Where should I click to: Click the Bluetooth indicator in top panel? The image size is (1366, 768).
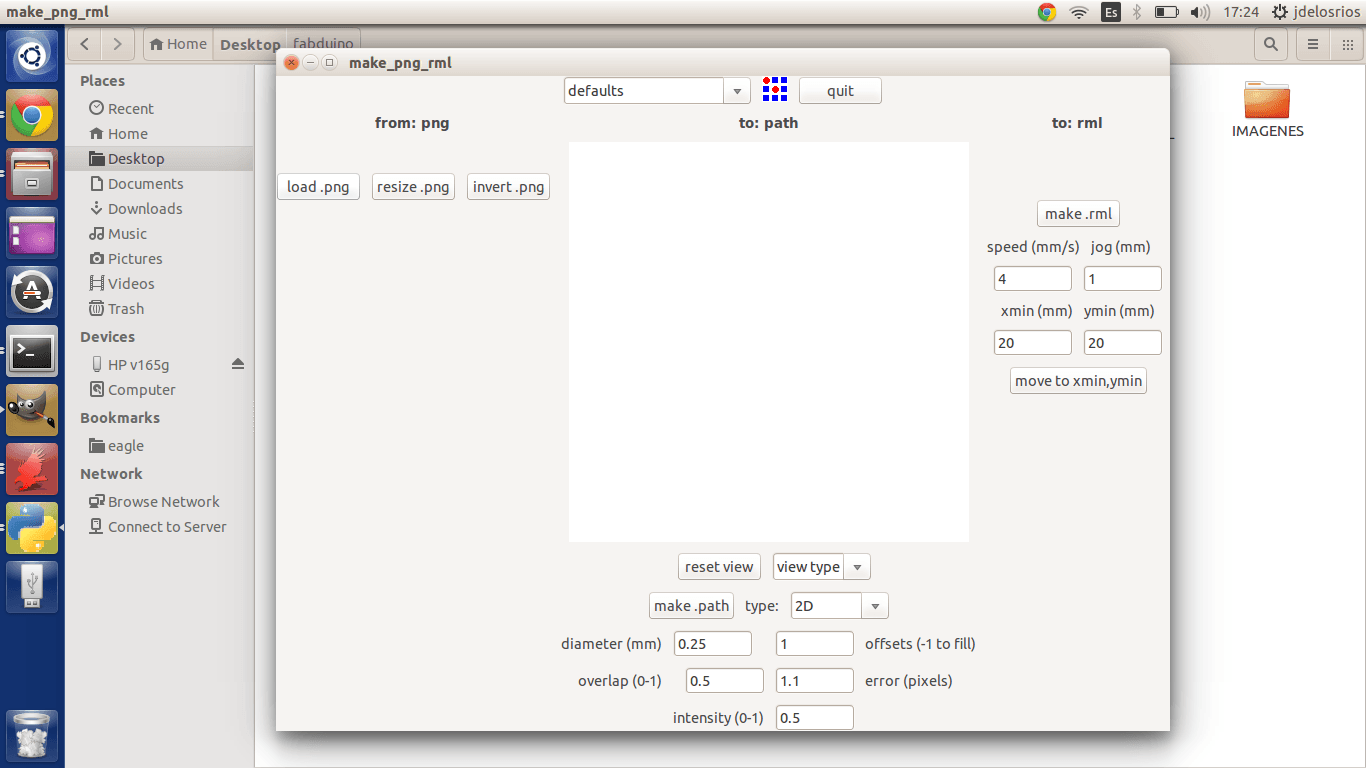point(1137,12)
